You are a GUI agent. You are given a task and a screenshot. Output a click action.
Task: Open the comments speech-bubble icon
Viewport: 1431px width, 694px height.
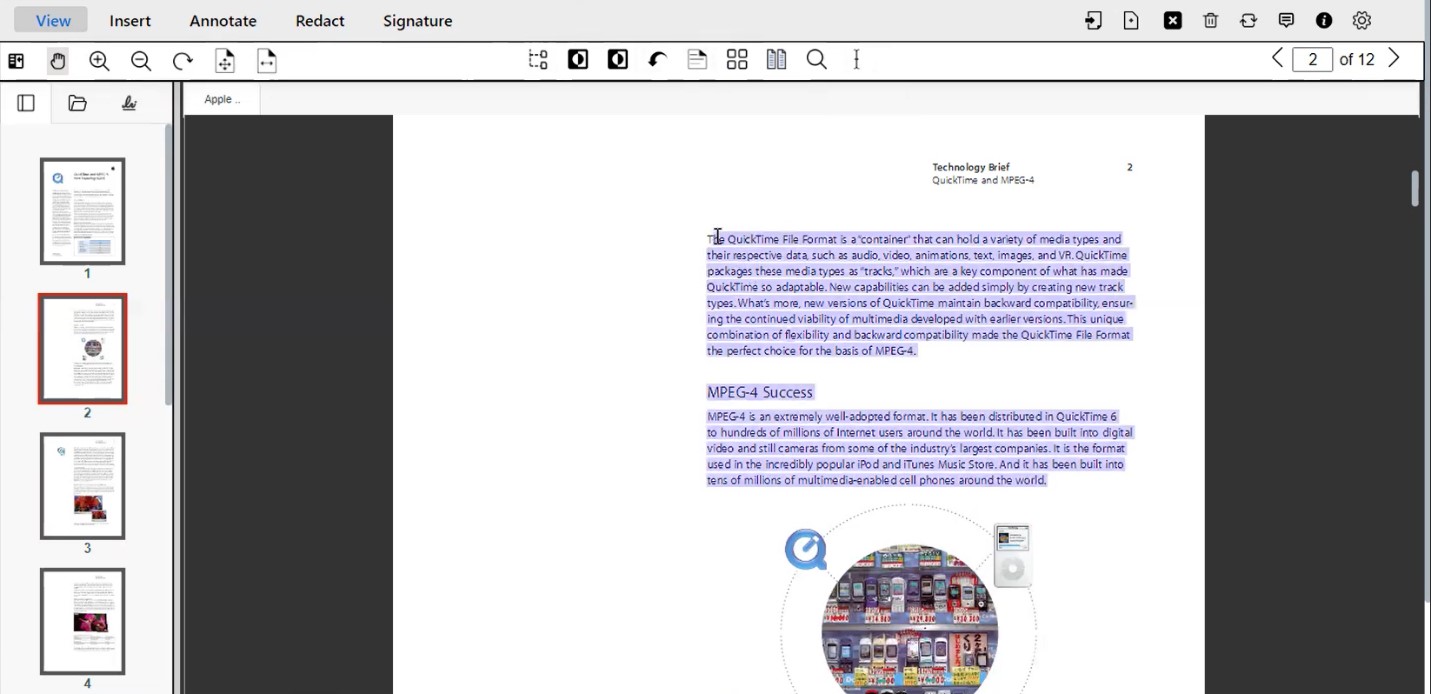tap(1286, 21)
